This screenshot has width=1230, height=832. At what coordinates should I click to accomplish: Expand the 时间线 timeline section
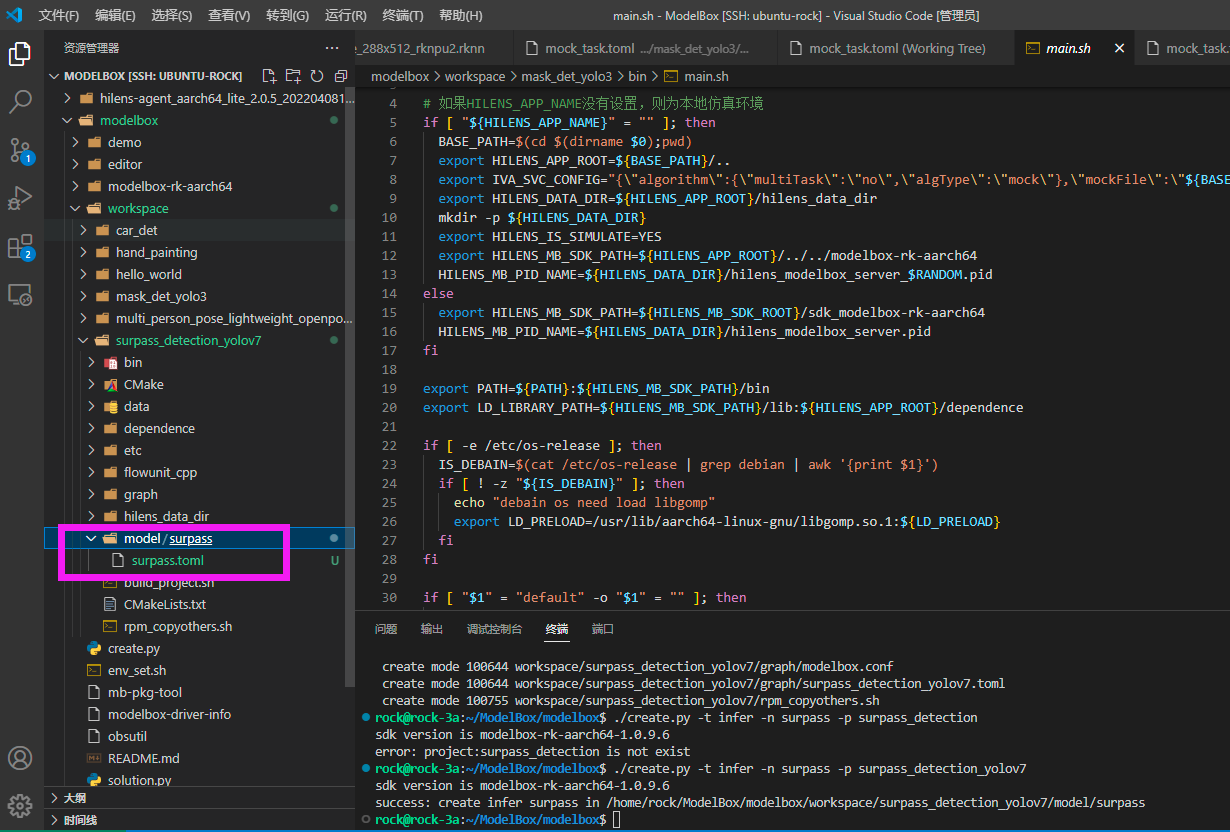(80, 820)
